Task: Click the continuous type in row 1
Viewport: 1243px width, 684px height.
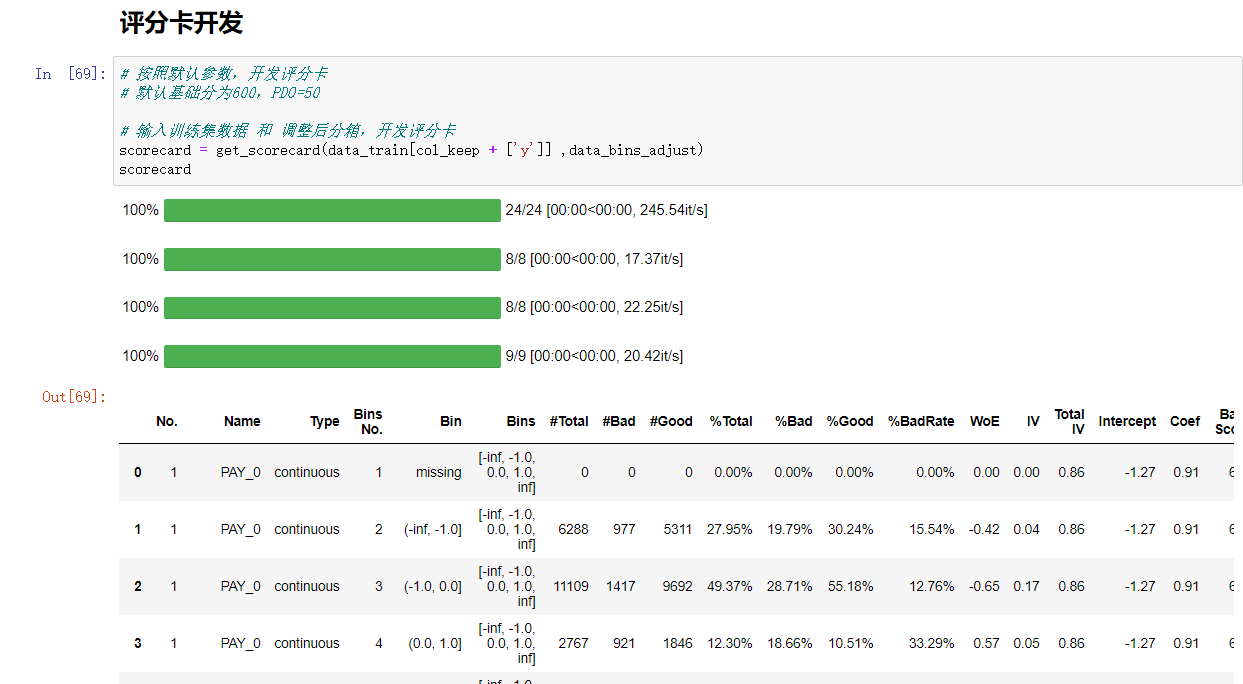Action: pos(306,529)
